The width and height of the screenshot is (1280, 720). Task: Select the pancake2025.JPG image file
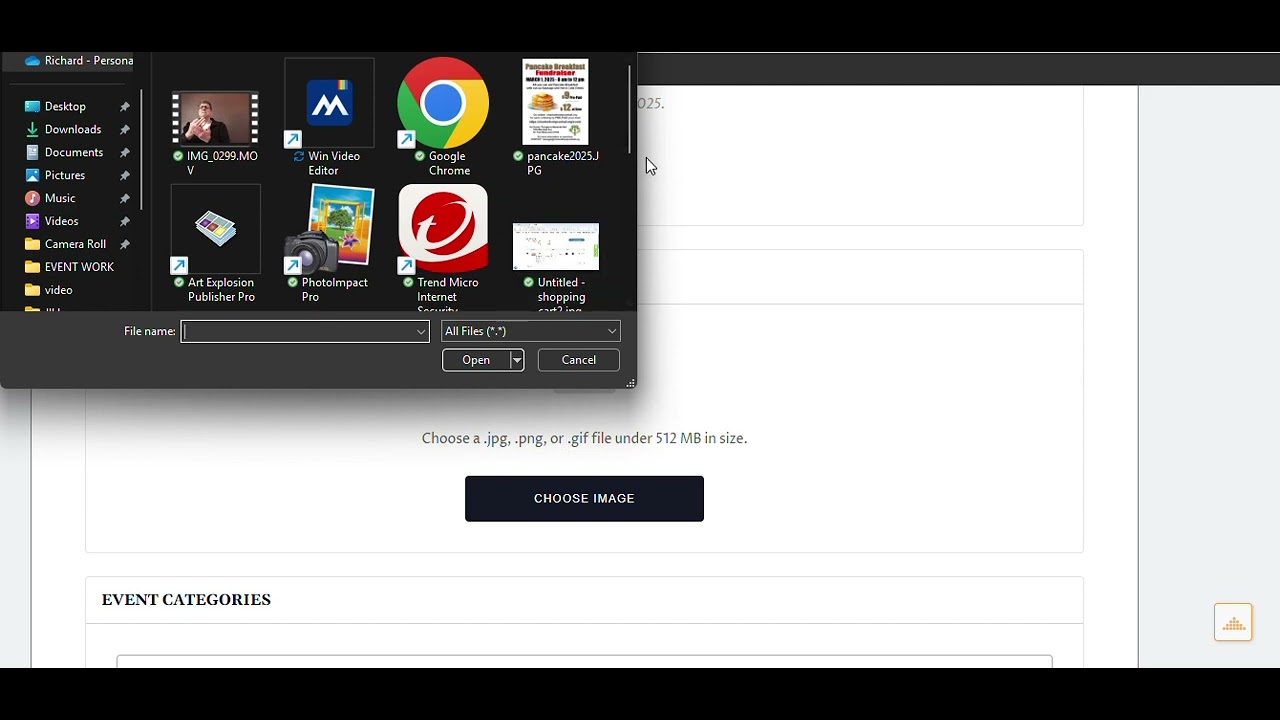(x=556, y=118)
